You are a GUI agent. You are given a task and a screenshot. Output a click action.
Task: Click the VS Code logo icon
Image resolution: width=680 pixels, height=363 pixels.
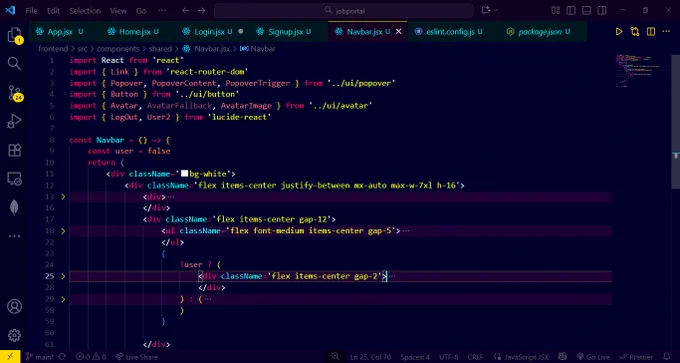click(10, 10)
